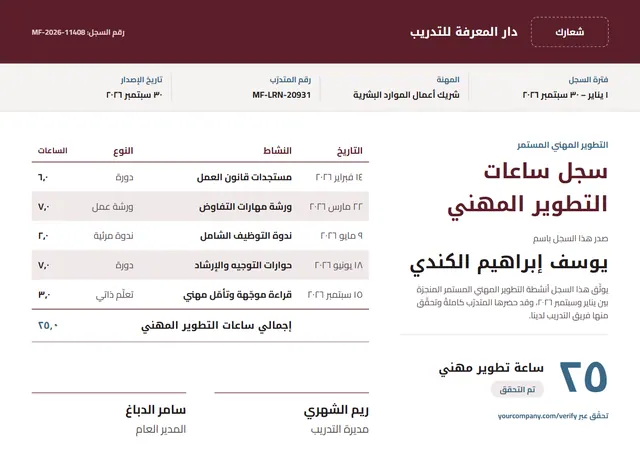This screenshot has width=640, height=453.
Task: Click the type تعلّم ذاتي
Action: point(114,295)
